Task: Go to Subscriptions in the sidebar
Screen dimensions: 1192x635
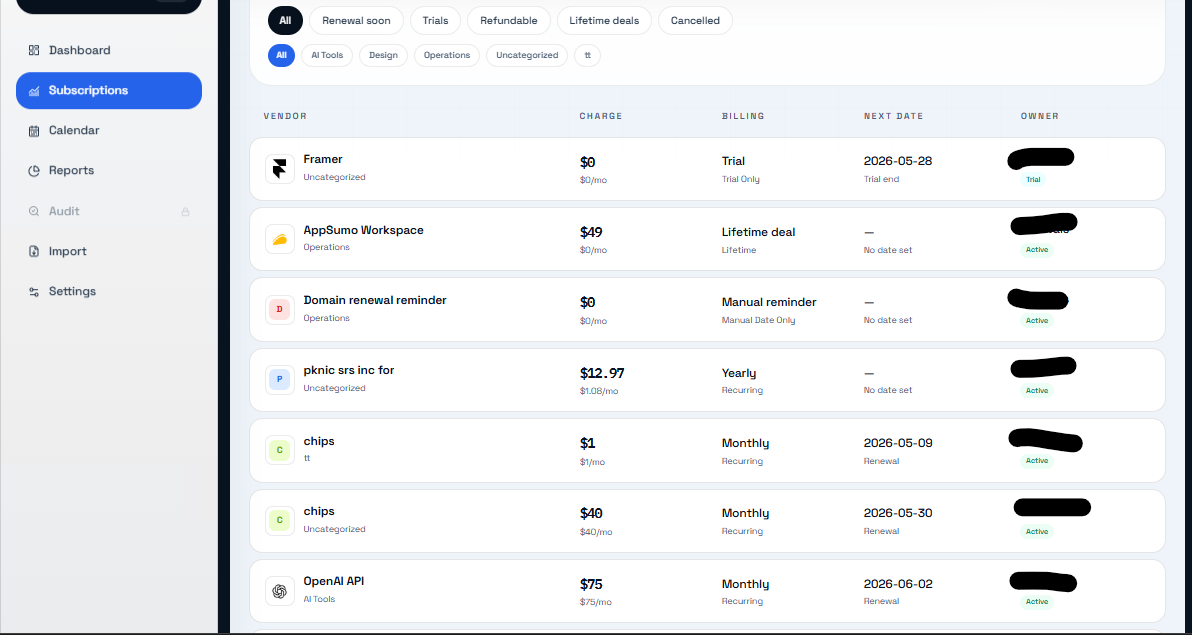Action: [x=109, y=90]
